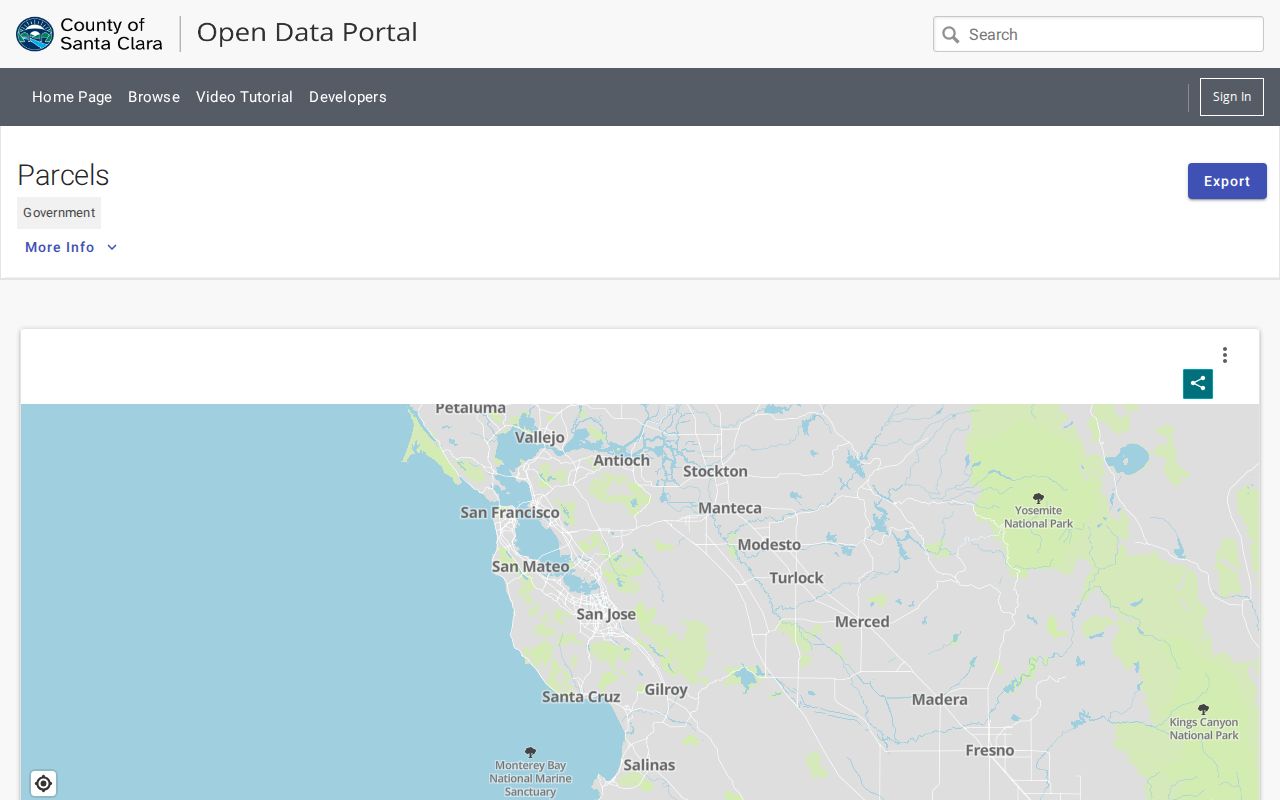1280x800 pixels.
Task: Click the Sign In button
Action: (x=1232, y=97)
